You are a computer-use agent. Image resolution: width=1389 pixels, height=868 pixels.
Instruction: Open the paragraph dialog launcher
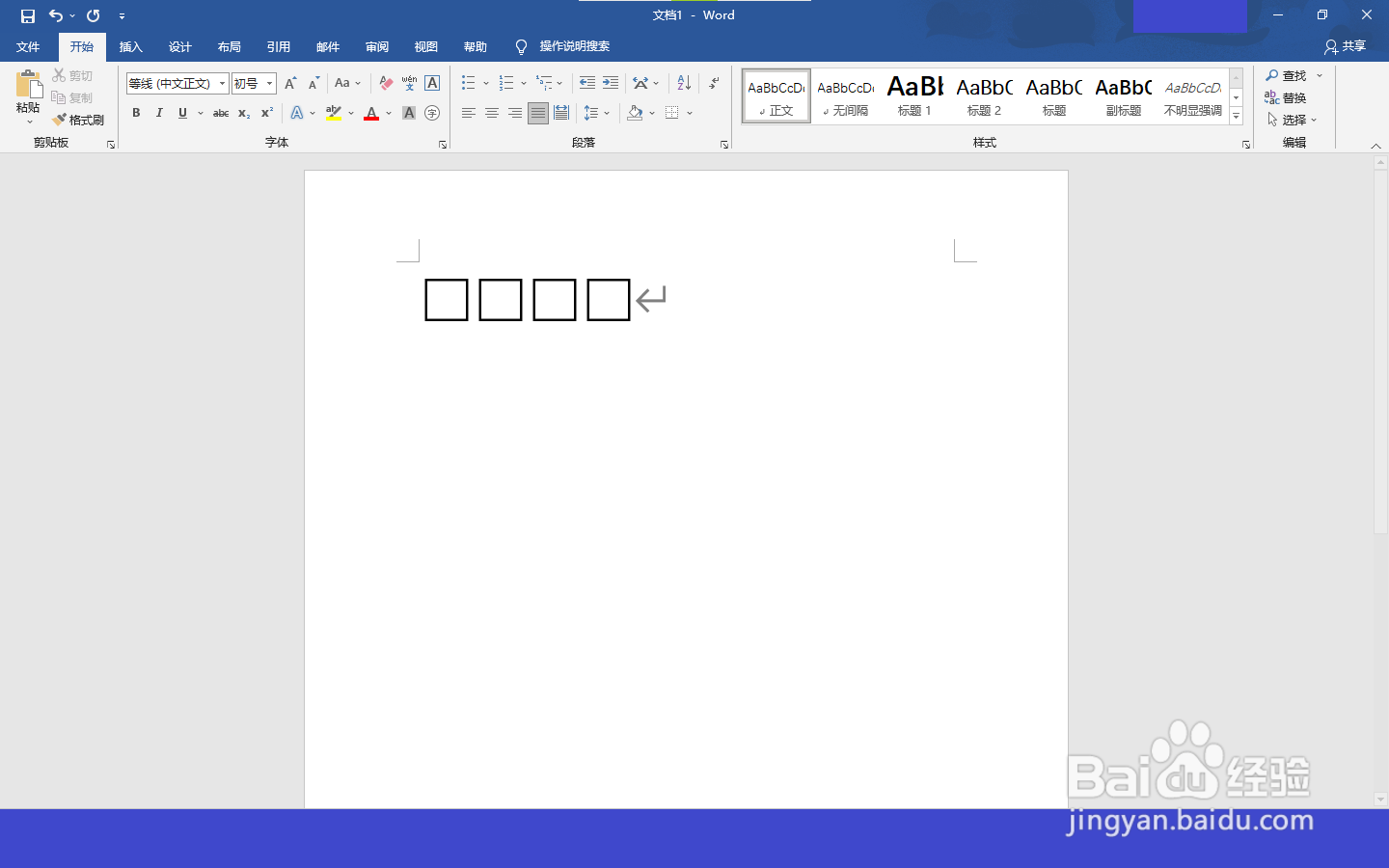pyautogui.click(x=724, y=145)
